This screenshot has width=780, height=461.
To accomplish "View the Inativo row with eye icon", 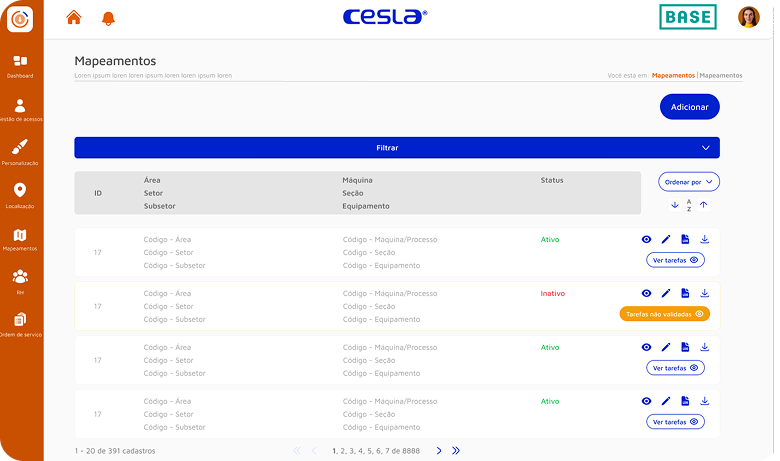I will click(646, 293).
